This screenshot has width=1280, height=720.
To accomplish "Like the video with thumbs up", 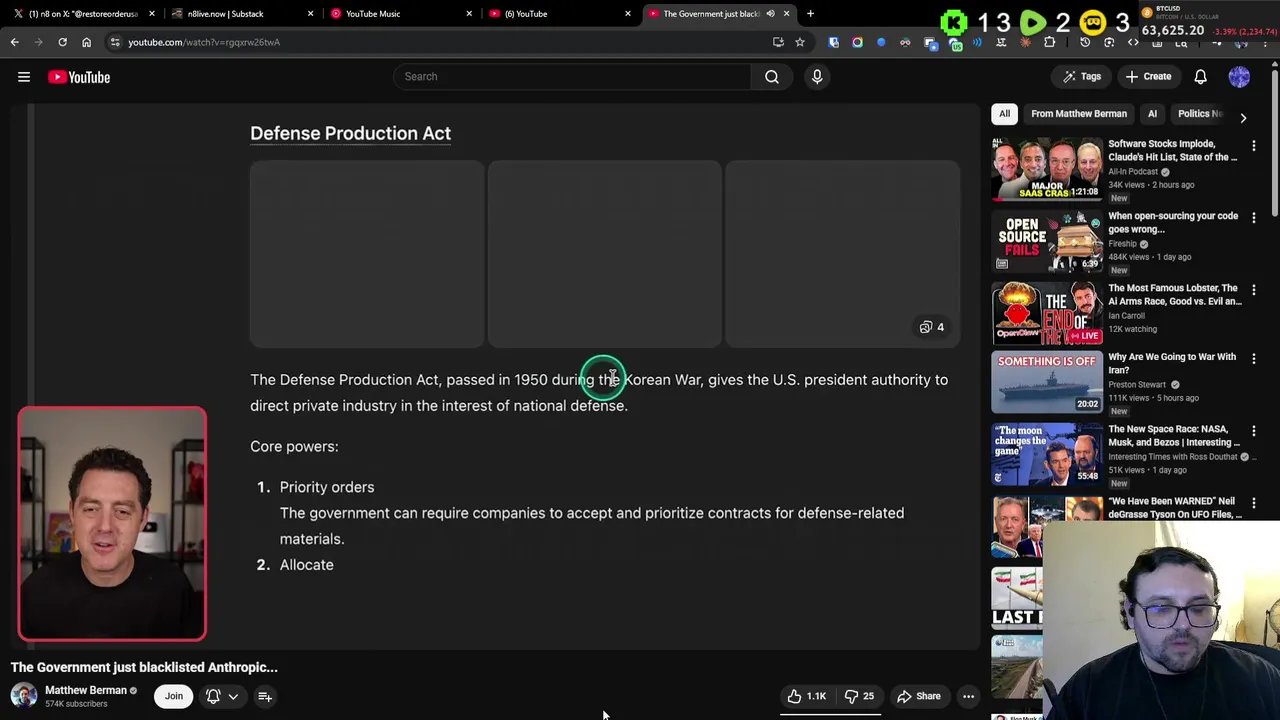I will tap(806, 696).
